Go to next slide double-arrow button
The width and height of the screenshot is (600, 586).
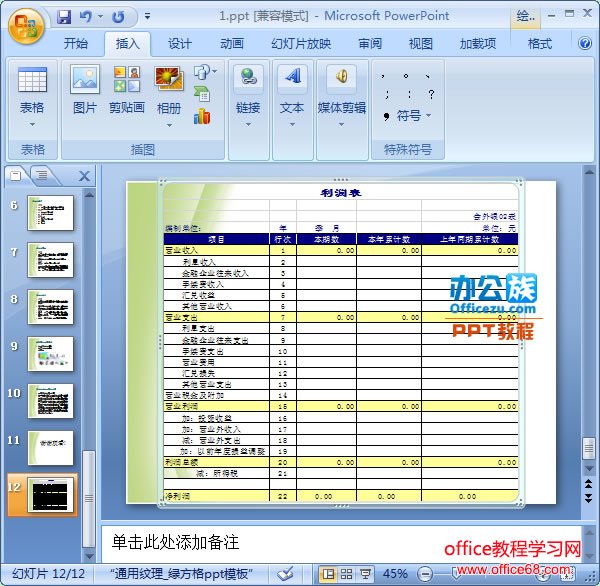(x=589, y=497)
